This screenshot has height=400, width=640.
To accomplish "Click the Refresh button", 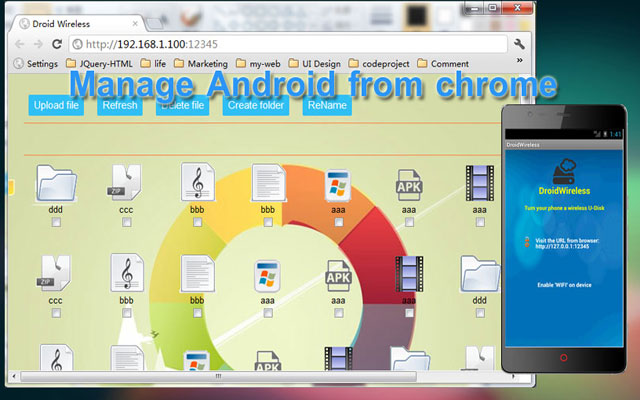I will [120, 105].
